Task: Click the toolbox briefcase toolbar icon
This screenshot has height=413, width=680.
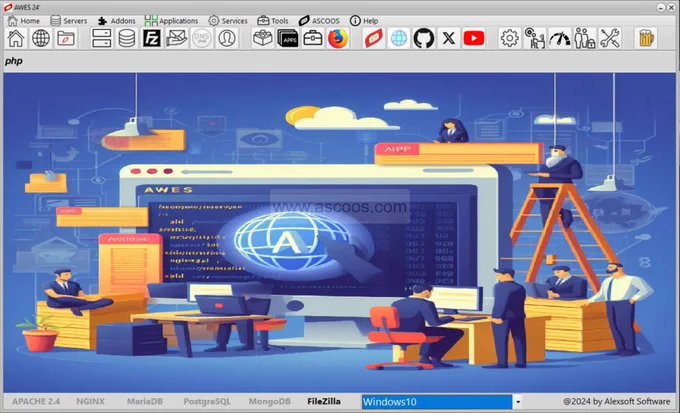Action: click(x=313, y=38)
